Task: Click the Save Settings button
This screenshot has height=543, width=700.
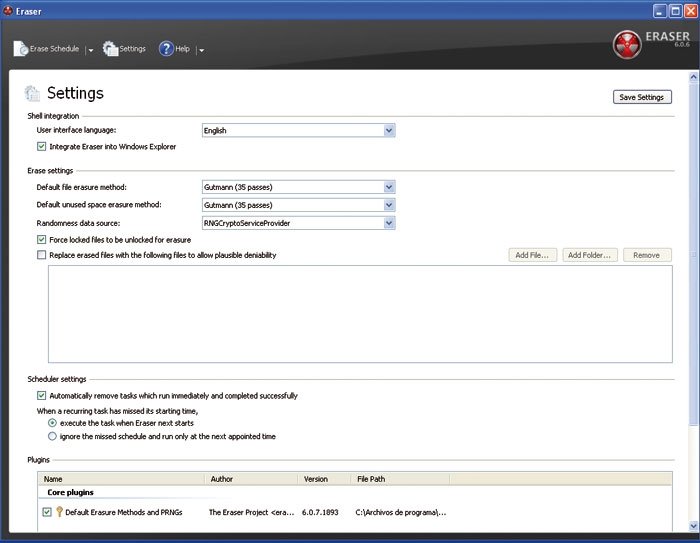Action: click(x=642, y=97)
